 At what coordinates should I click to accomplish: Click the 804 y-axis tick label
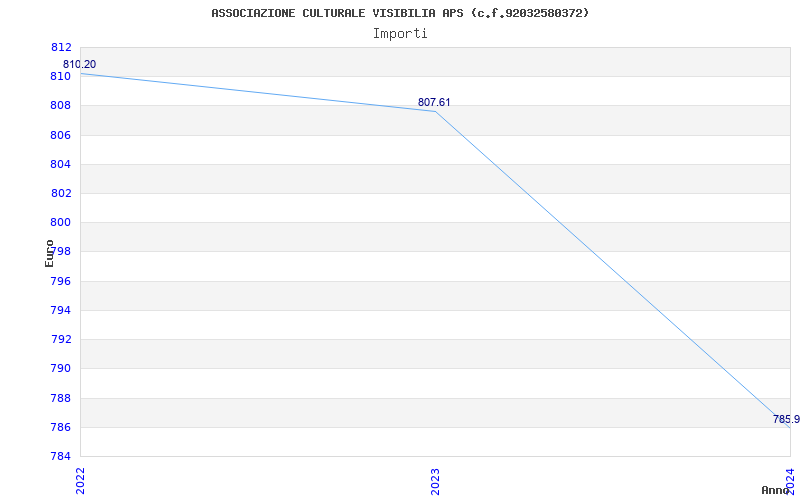click(x=61, y=164)
